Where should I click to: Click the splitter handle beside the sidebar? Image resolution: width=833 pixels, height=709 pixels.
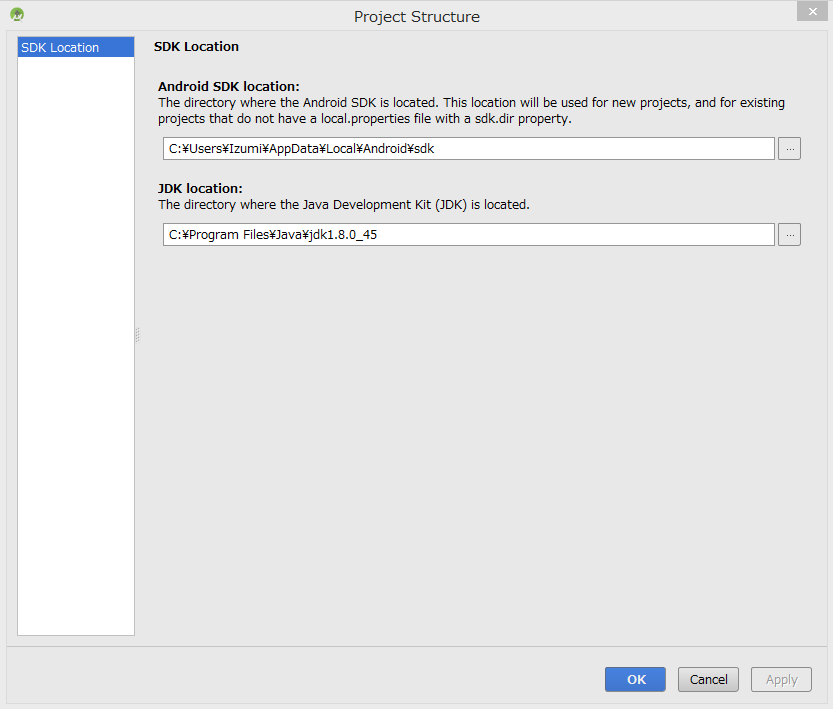coord(138,335)
